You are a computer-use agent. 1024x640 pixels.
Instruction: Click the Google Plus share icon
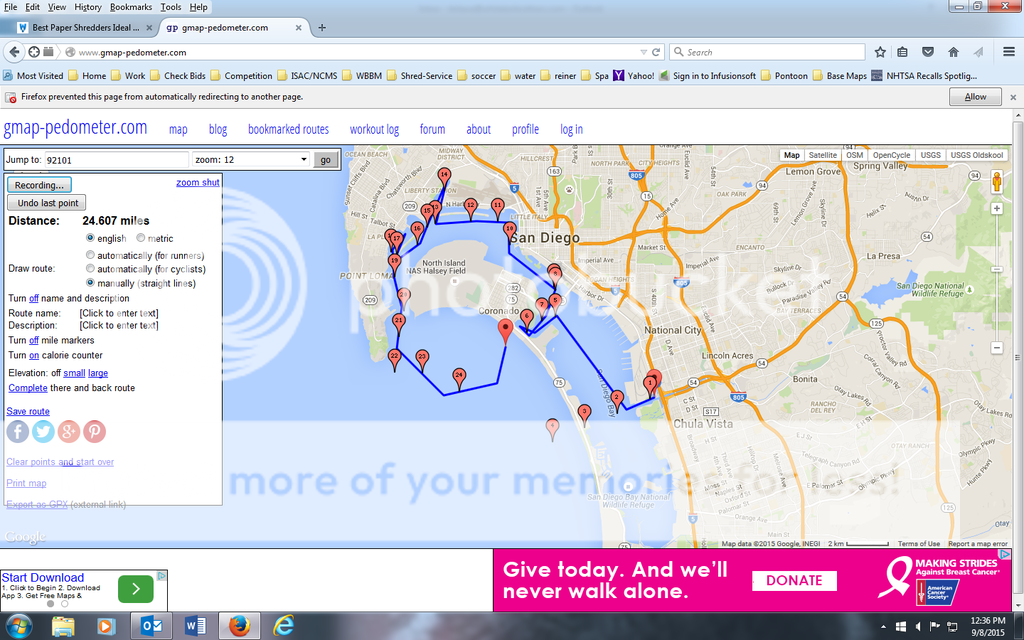click(68, 431)
